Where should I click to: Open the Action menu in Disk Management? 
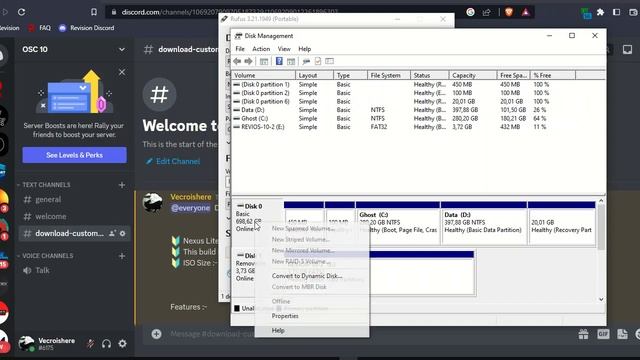click(261, 49)
